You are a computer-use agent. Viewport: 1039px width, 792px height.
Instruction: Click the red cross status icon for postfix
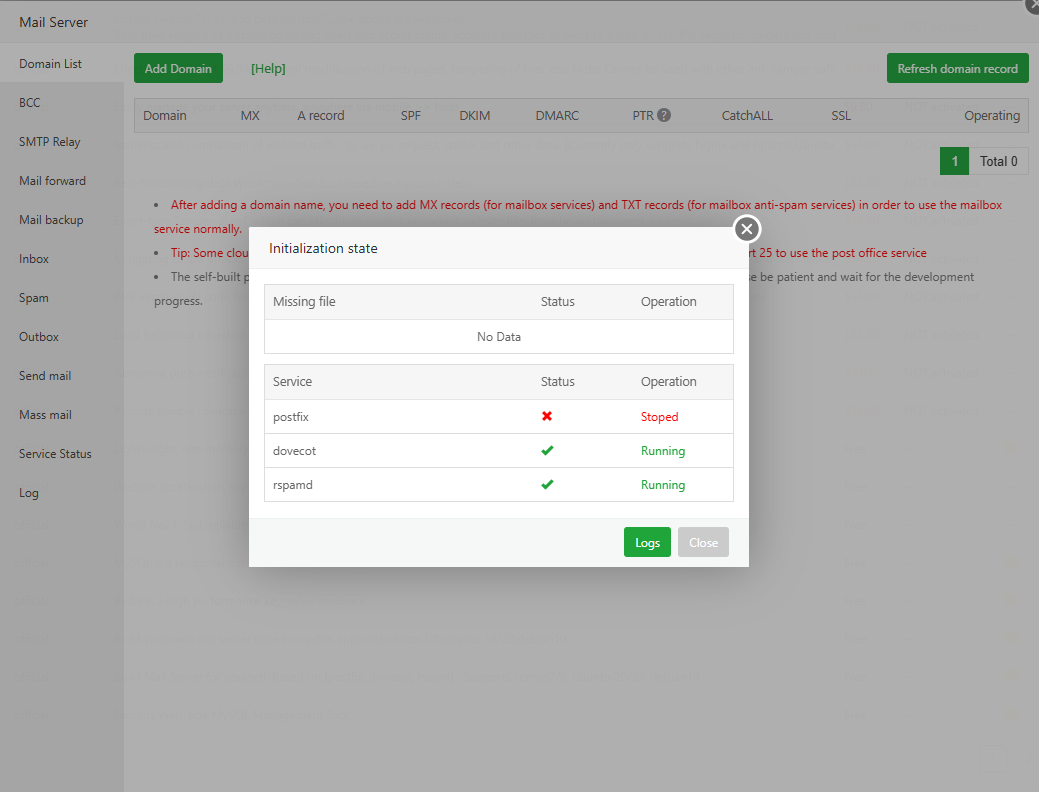547,416
